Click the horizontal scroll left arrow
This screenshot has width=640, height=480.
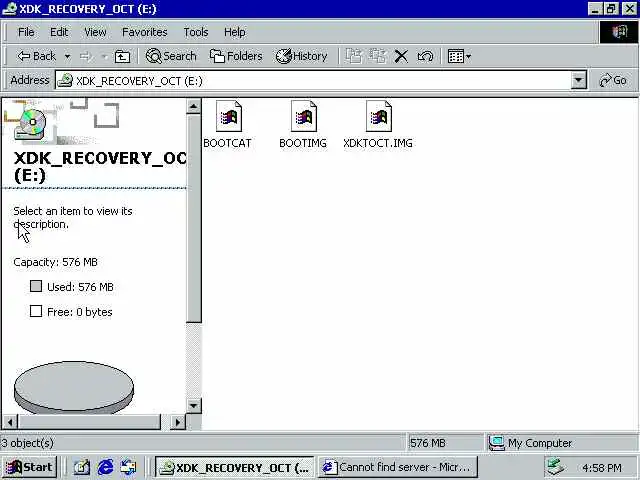10,422
